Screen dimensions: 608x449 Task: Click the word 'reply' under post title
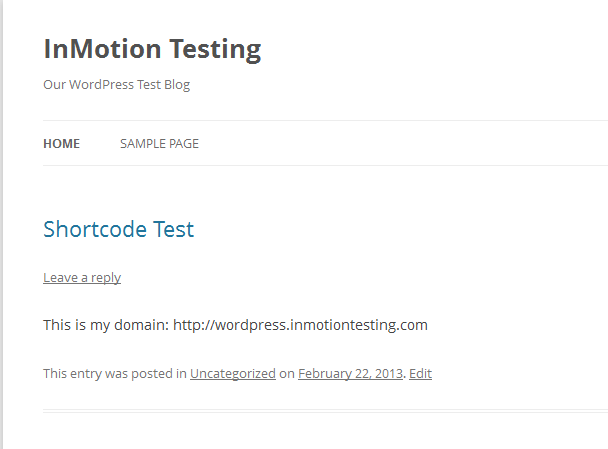[105, 278]
